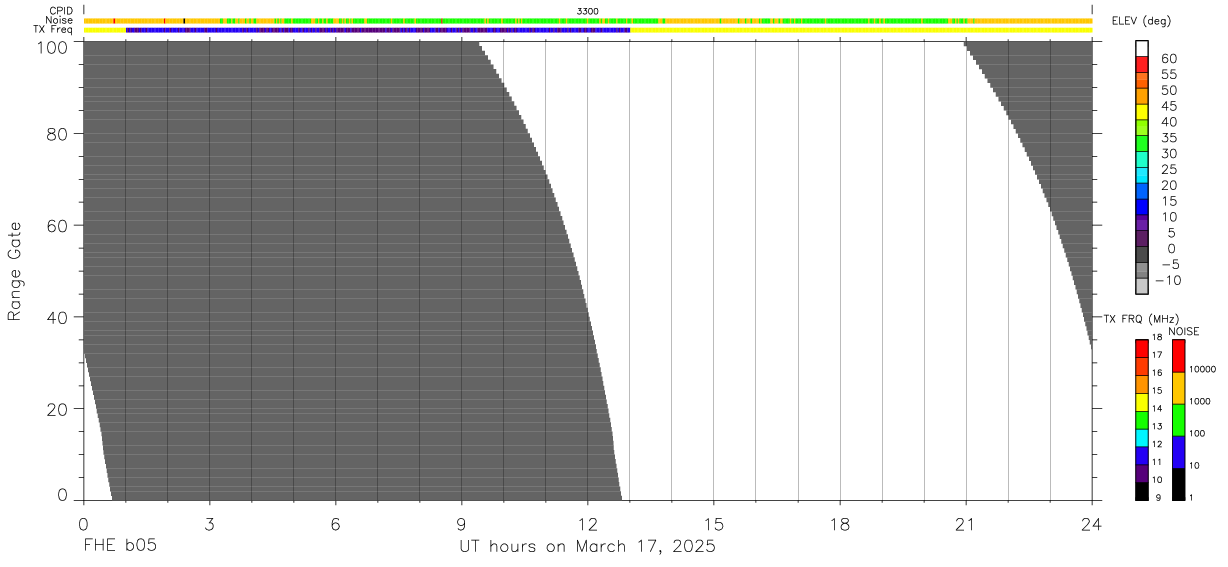The height and width of the screenshot is (567, 1228).
Task: Select the cyan swatch in TX FRQ color bar
Action: [x=1141, y=438]
